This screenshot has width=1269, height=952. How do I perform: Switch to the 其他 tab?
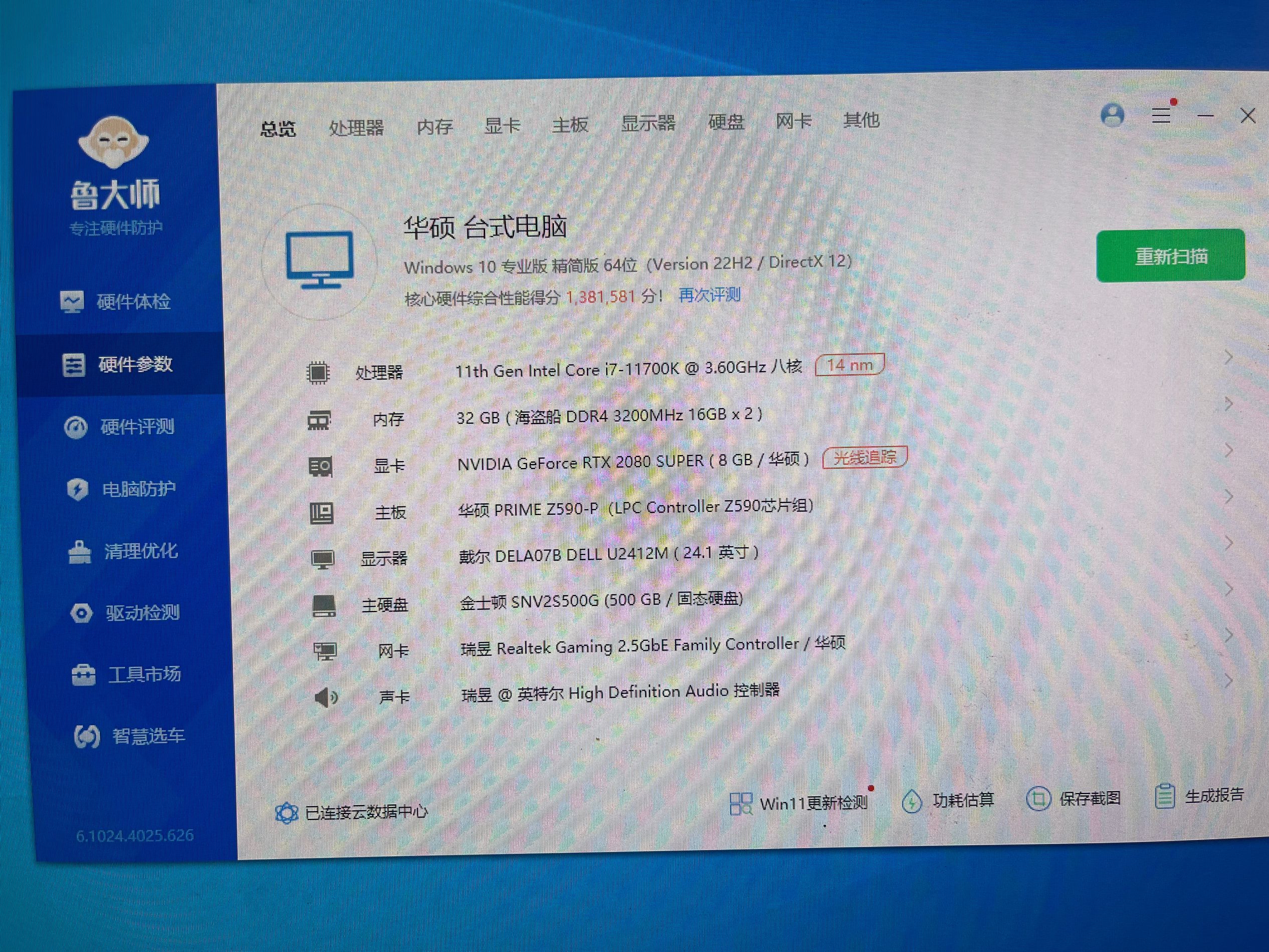862,119
